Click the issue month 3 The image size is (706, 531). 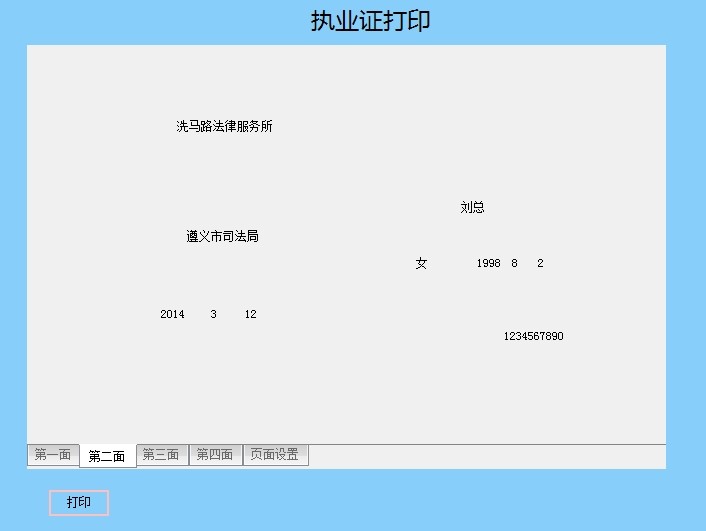213,314
